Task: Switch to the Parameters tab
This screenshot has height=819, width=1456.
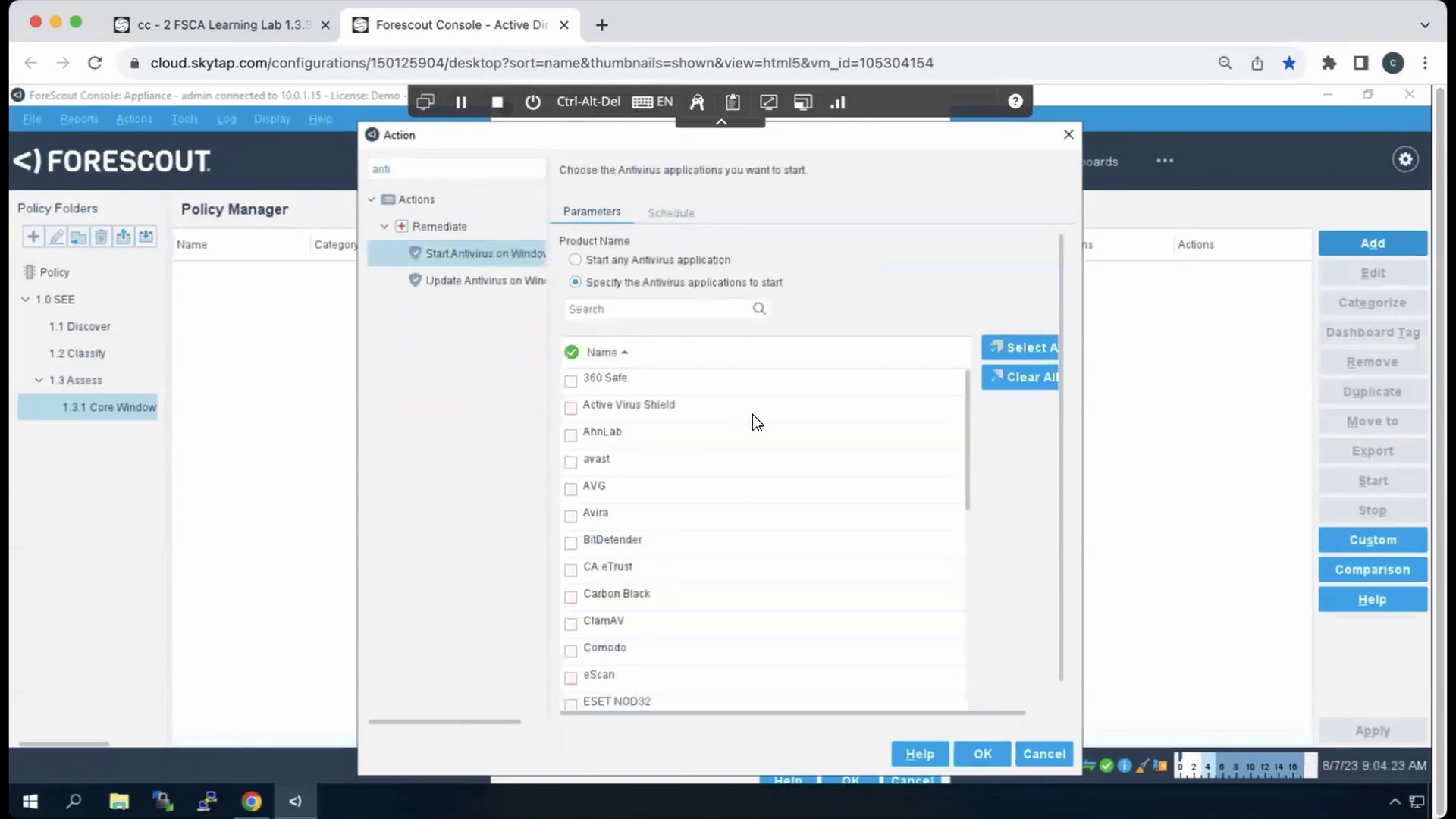Action: click(x=591, y=212)
